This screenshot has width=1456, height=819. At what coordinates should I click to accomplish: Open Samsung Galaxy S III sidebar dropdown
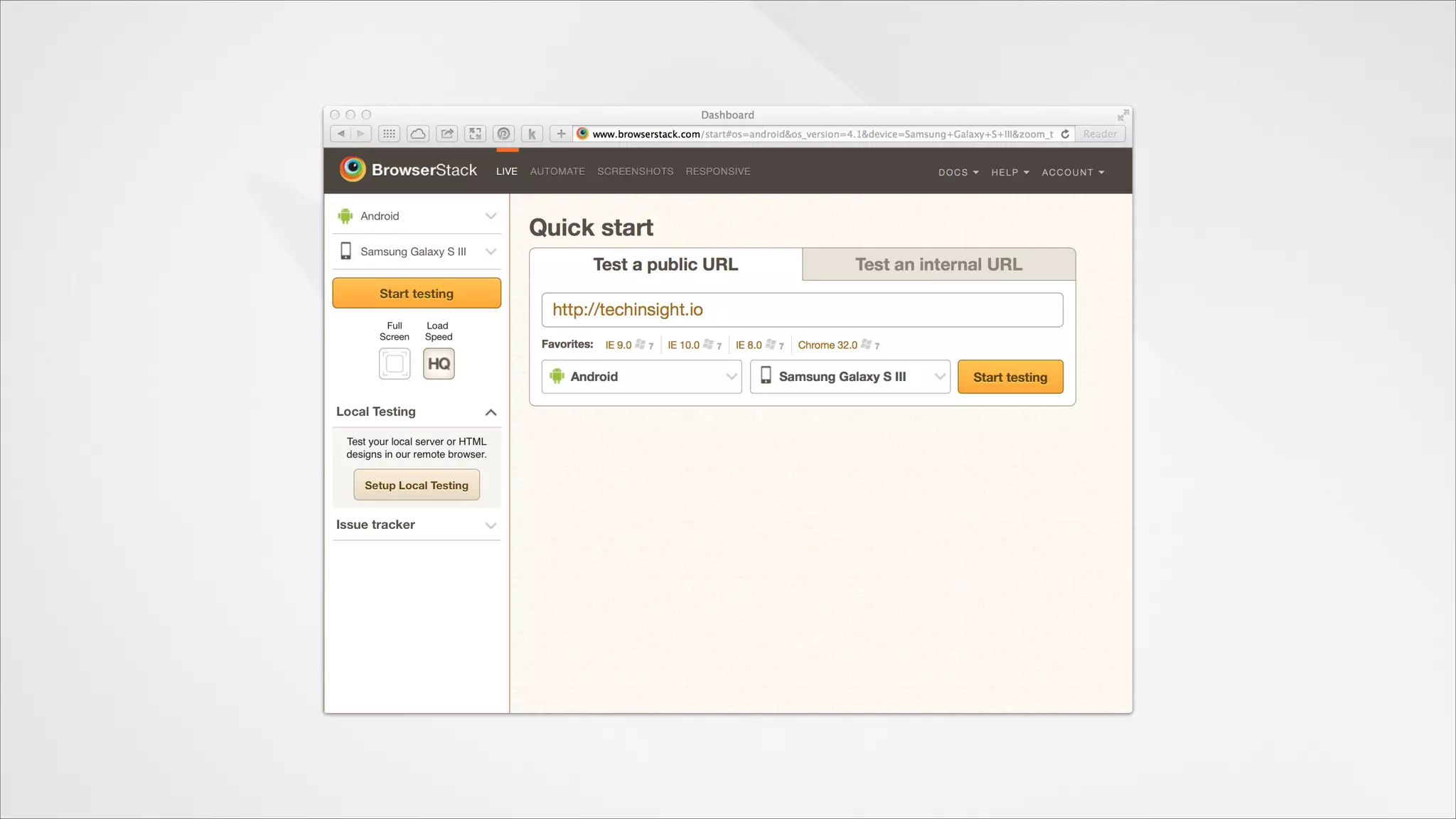[417, 252]
